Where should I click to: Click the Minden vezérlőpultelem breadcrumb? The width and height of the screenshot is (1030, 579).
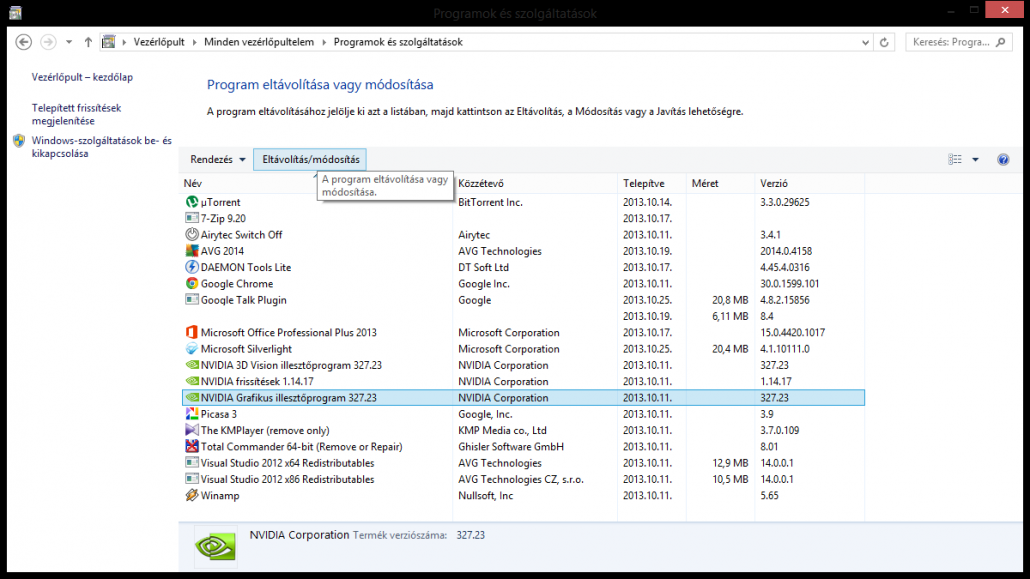click(x=259, y=42)
